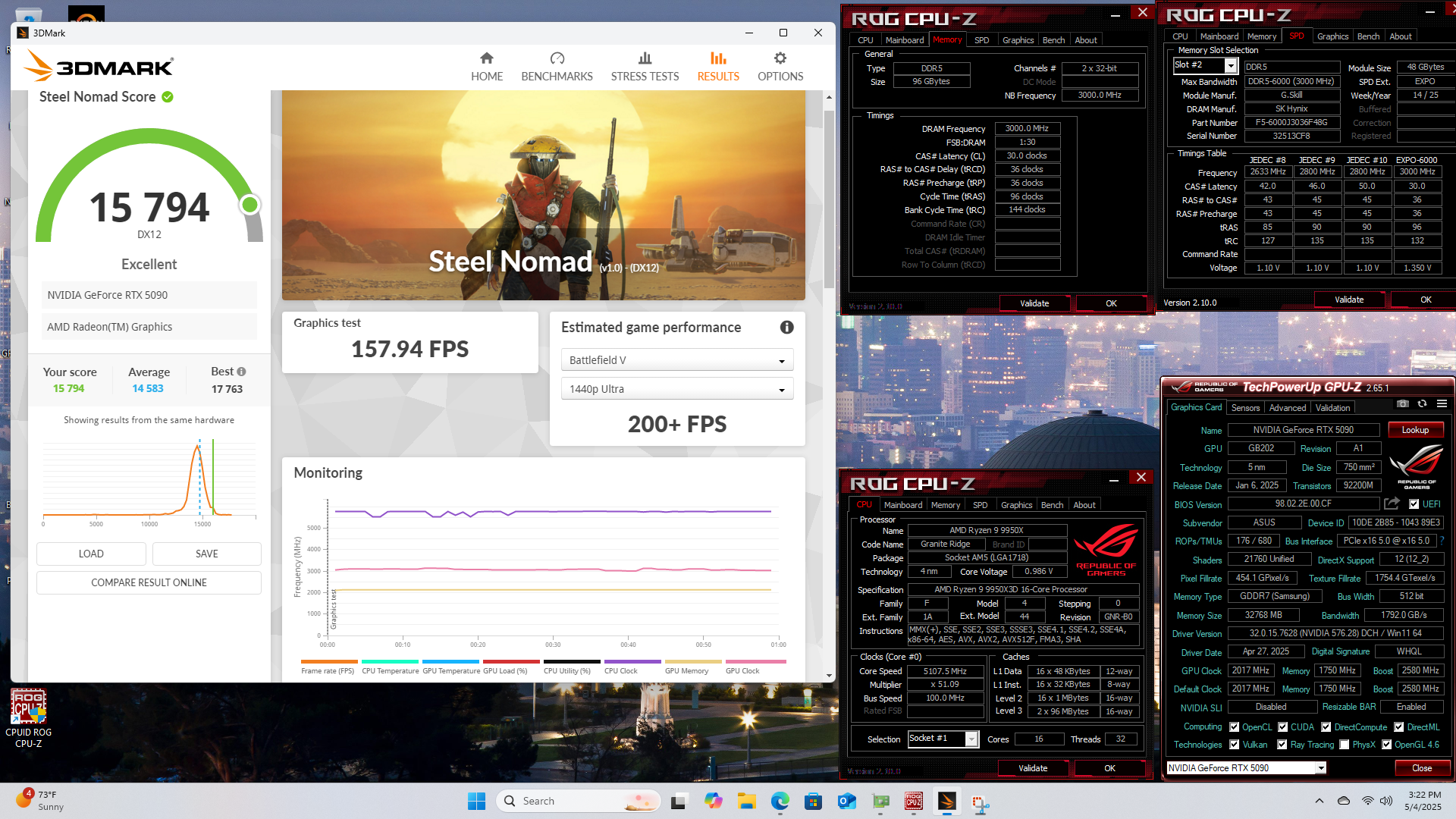This screenshot has height=819, width=1456.
Task: Go to STRESS TESTS in 3DMark
Action: tap(645, 67)
